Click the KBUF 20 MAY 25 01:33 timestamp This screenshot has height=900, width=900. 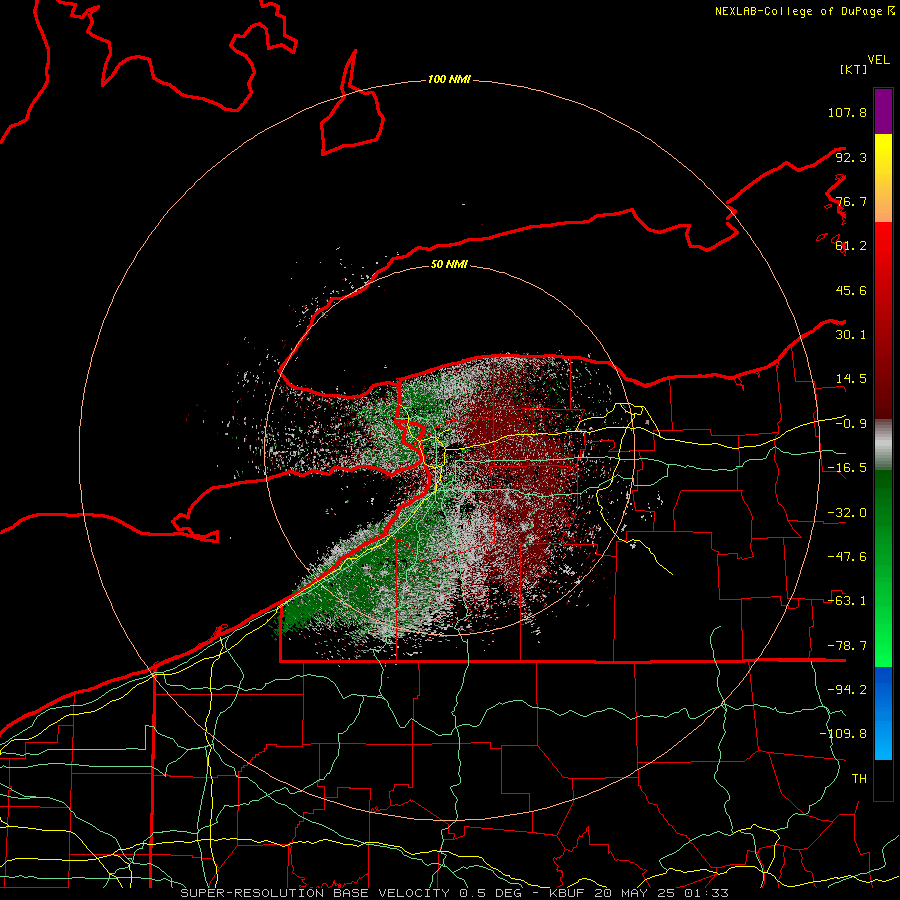pyautogui.click(x=639, y=893)
